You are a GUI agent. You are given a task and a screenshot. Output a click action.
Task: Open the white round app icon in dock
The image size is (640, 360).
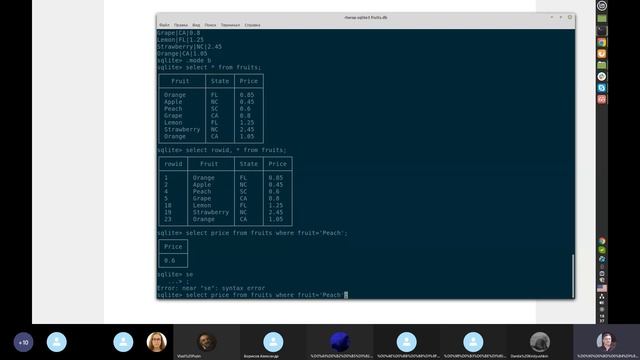coord(602,76)
